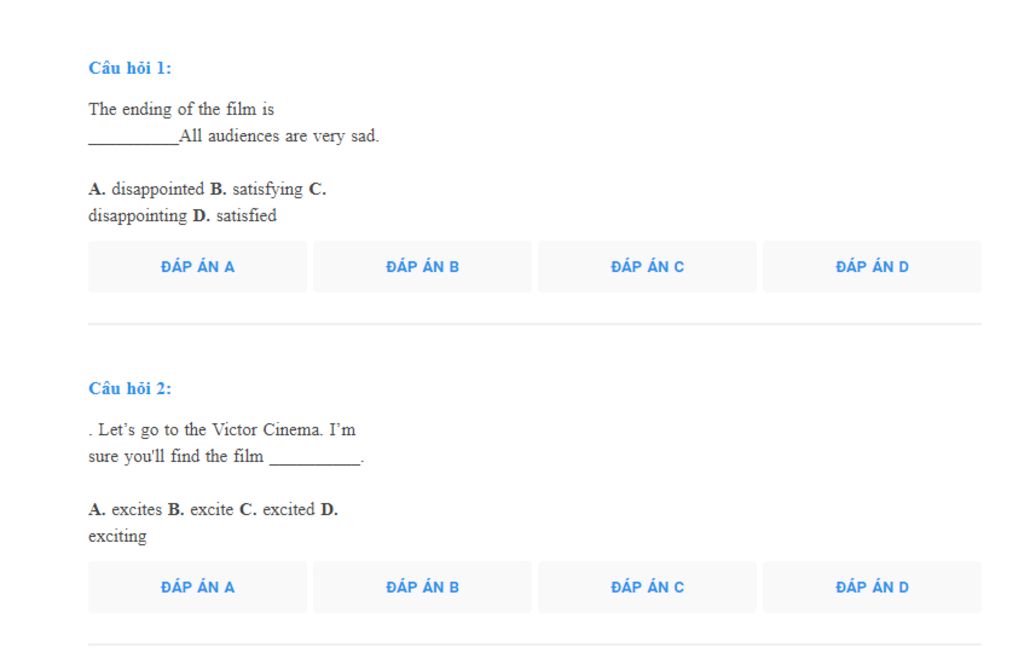This screenshot has width=1024, height=653.
Task: Select ĐÁP ÁN D for Câu hỏi 1
Action: click(x=872, y=266)
